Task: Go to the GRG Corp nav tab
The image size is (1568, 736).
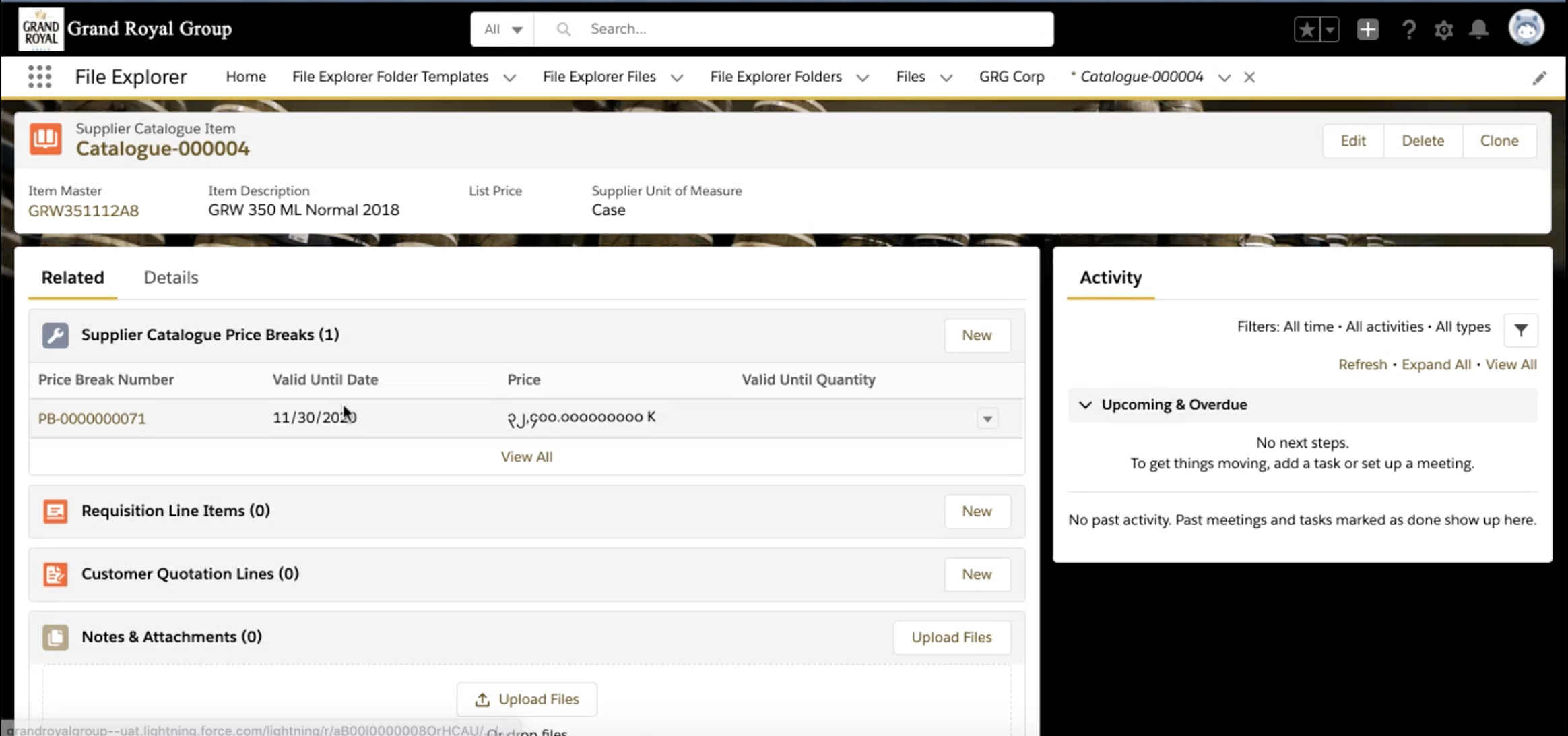Action: (1011, 77)
